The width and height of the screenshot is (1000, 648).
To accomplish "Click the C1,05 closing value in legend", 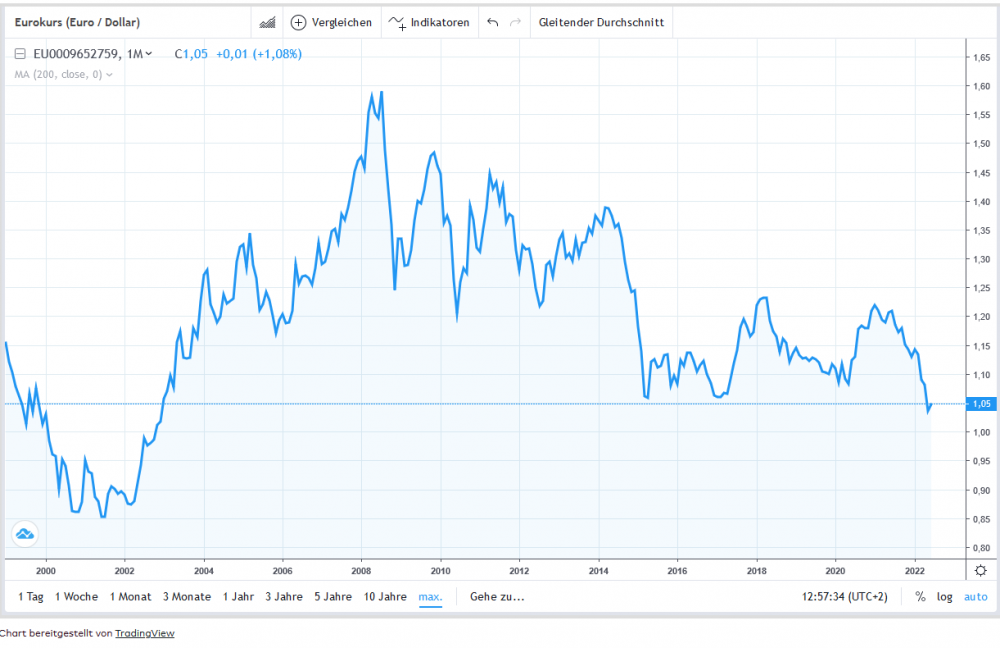I will [191, 54].
